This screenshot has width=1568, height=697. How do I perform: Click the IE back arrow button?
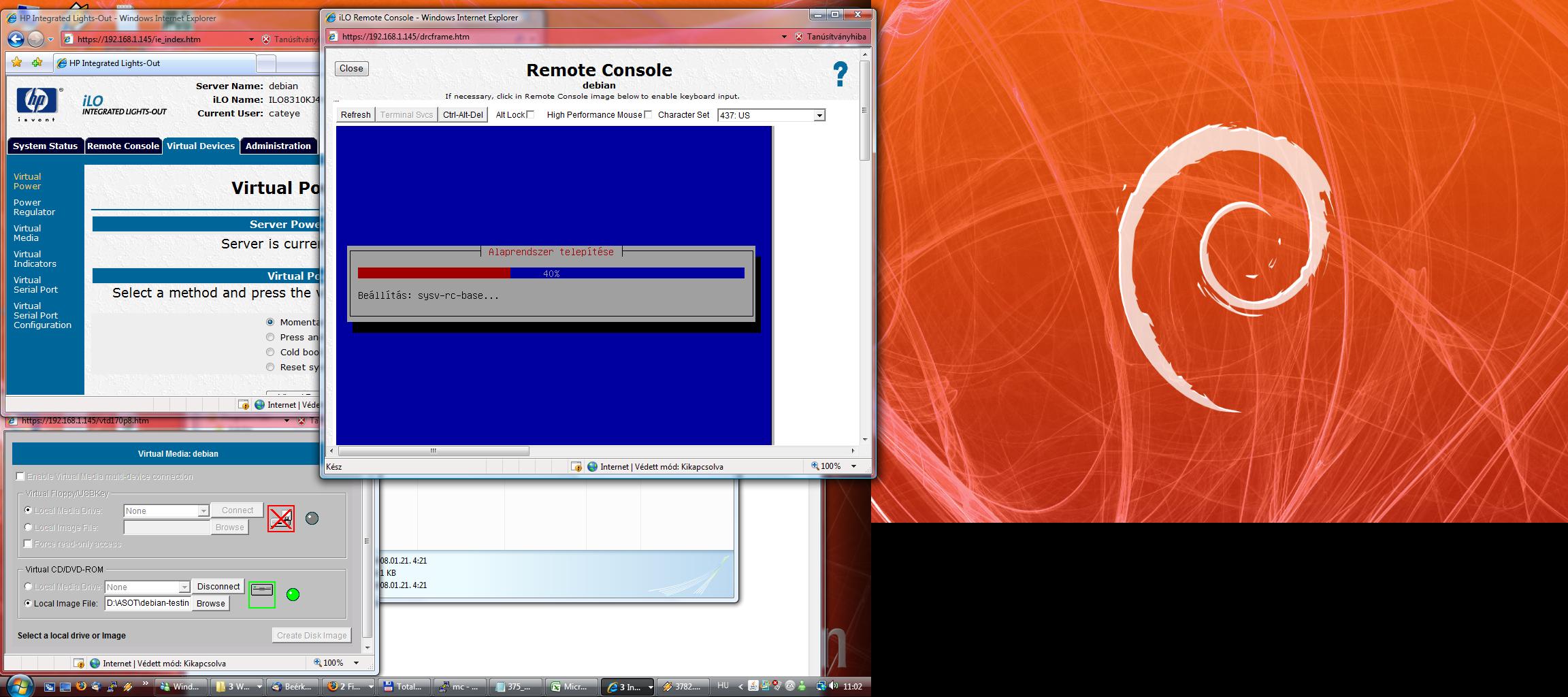16,39
